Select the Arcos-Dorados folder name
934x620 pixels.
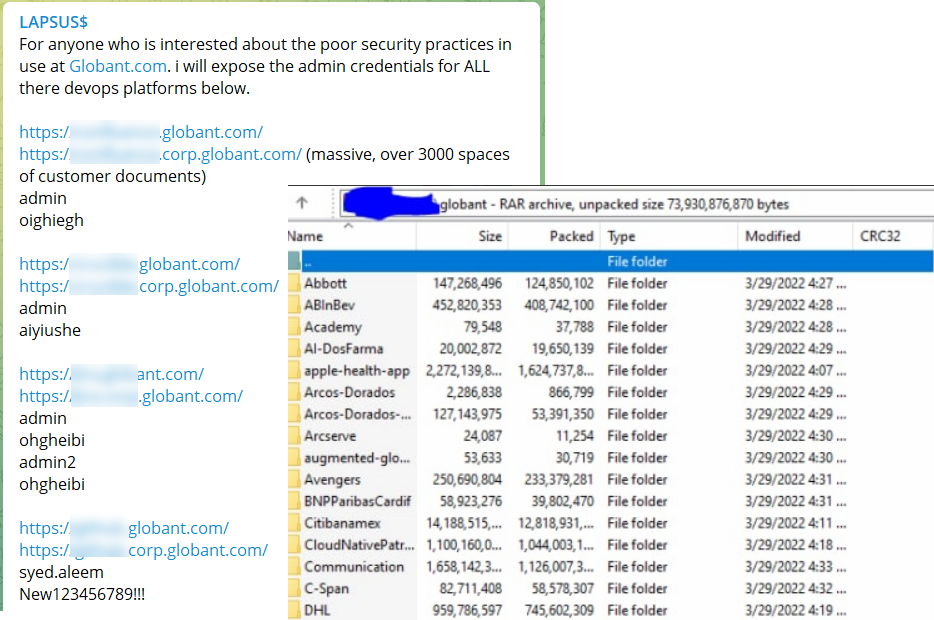[x=350, y=392]
